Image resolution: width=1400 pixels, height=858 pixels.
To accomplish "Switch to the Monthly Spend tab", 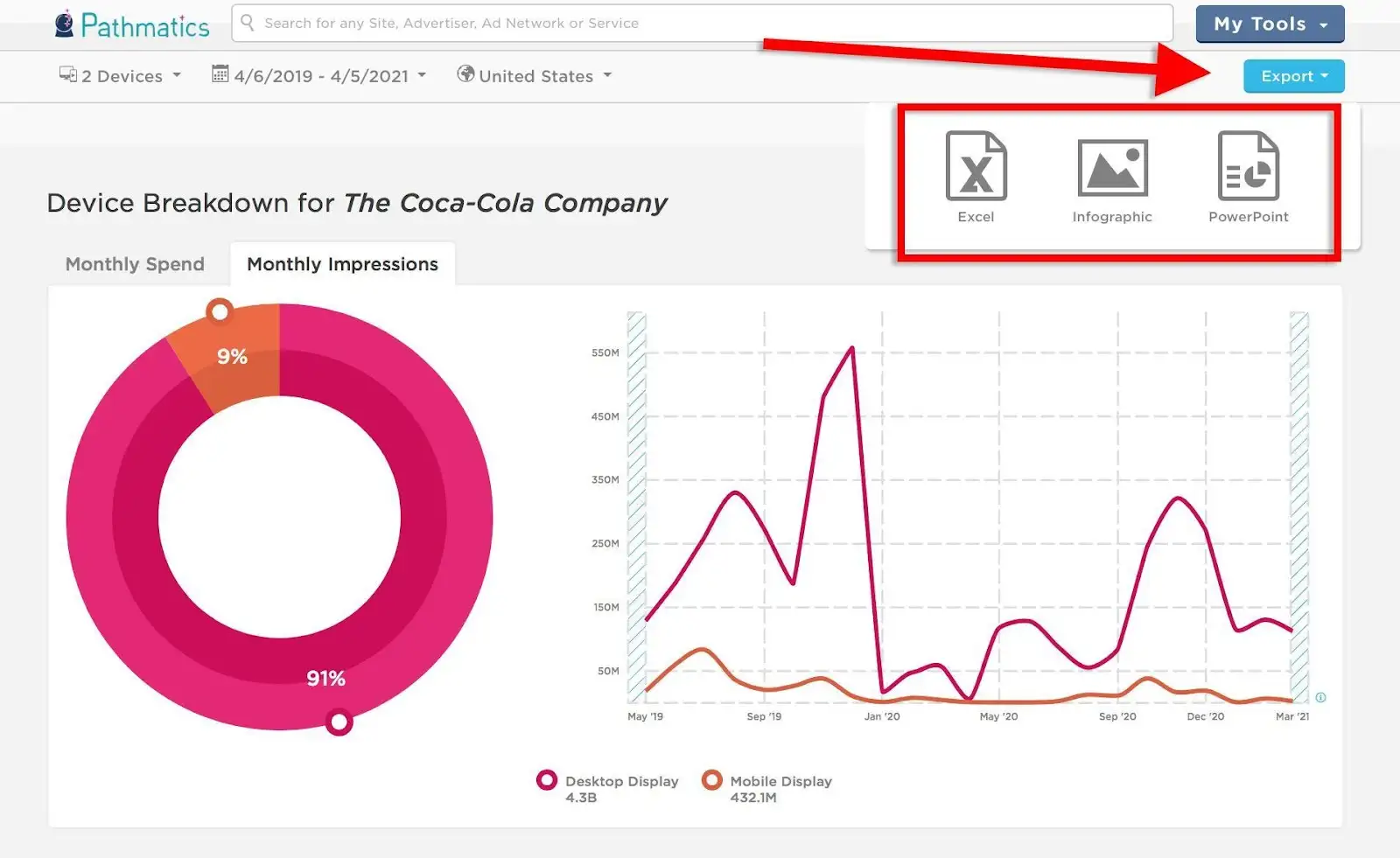I will (x=135, y=264).
